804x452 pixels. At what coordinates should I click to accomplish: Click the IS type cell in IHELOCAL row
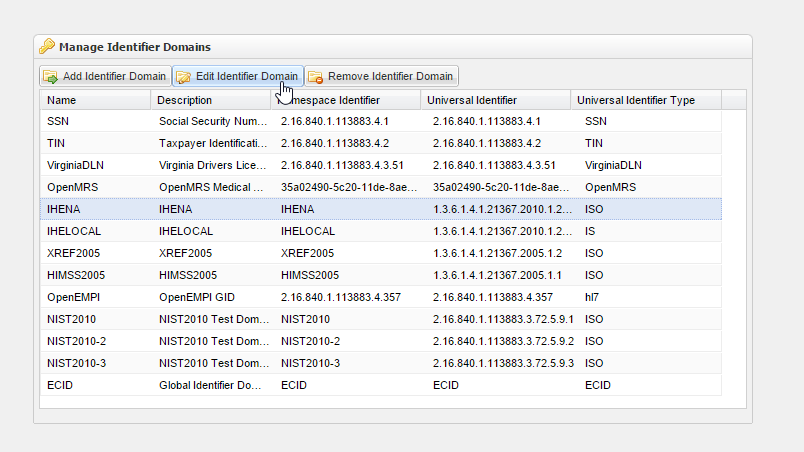coord(590,232)
